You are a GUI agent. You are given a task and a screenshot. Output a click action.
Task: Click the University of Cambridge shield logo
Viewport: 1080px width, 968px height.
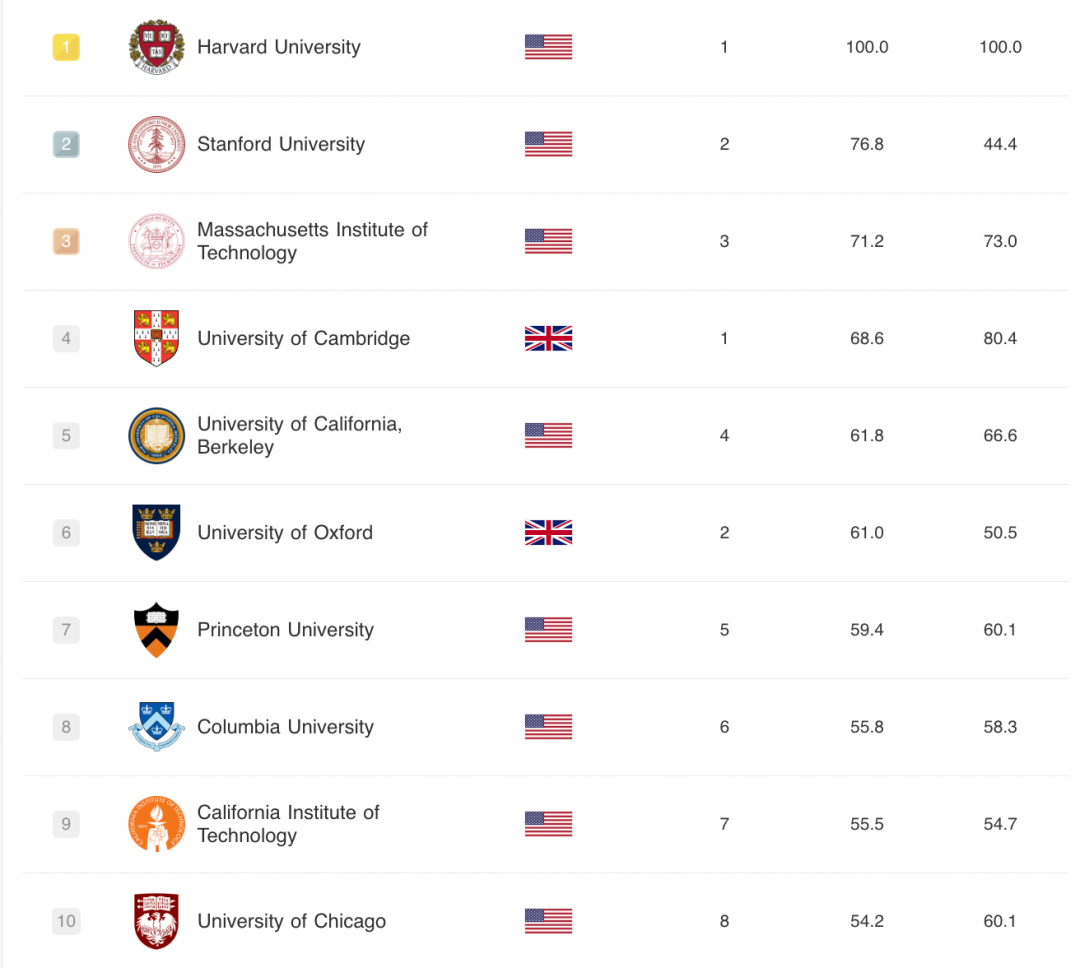(157, 338)
